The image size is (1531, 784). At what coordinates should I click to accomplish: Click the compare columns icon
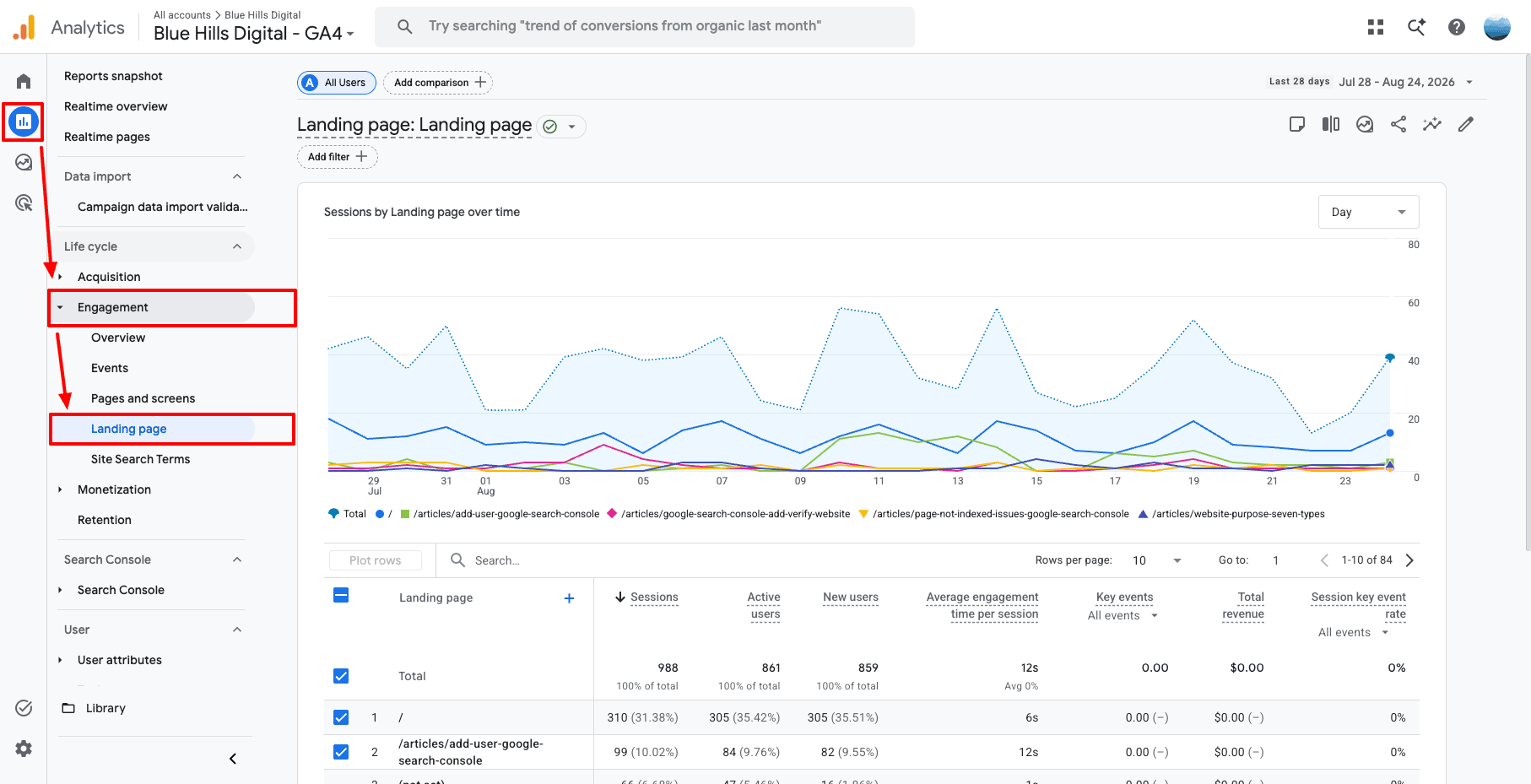click(x=1331, y=124)
